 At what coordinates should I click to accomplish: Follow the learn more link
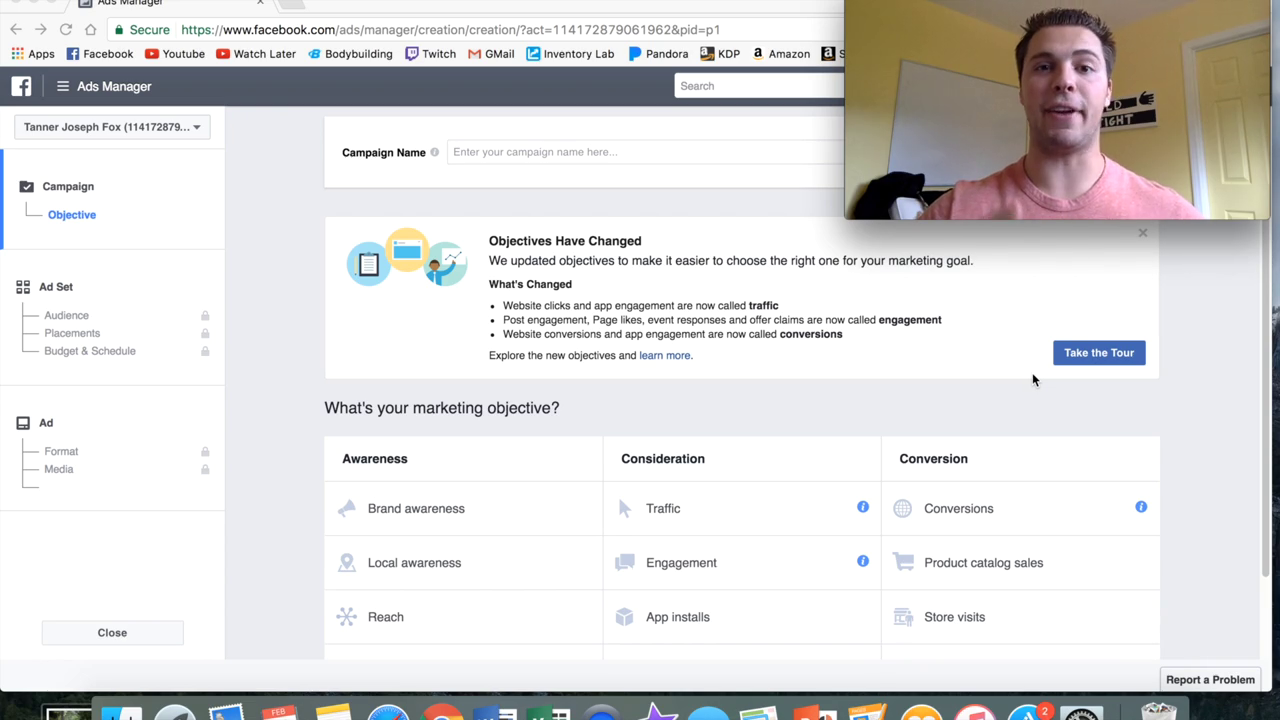pyautogui.click(x=664, y=356)
